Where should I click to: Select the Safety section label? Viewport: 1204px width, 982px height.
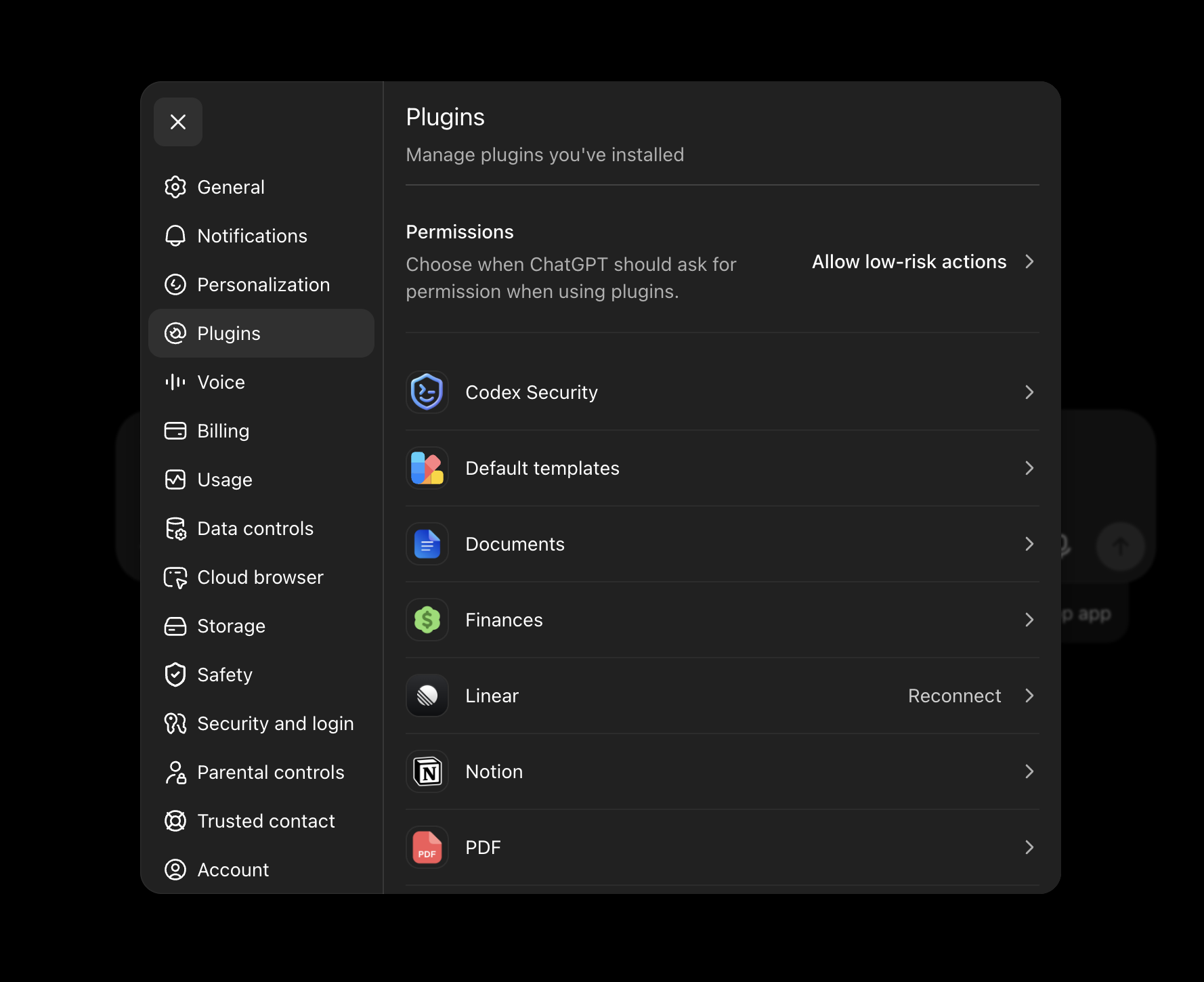[x=225, y=675]
